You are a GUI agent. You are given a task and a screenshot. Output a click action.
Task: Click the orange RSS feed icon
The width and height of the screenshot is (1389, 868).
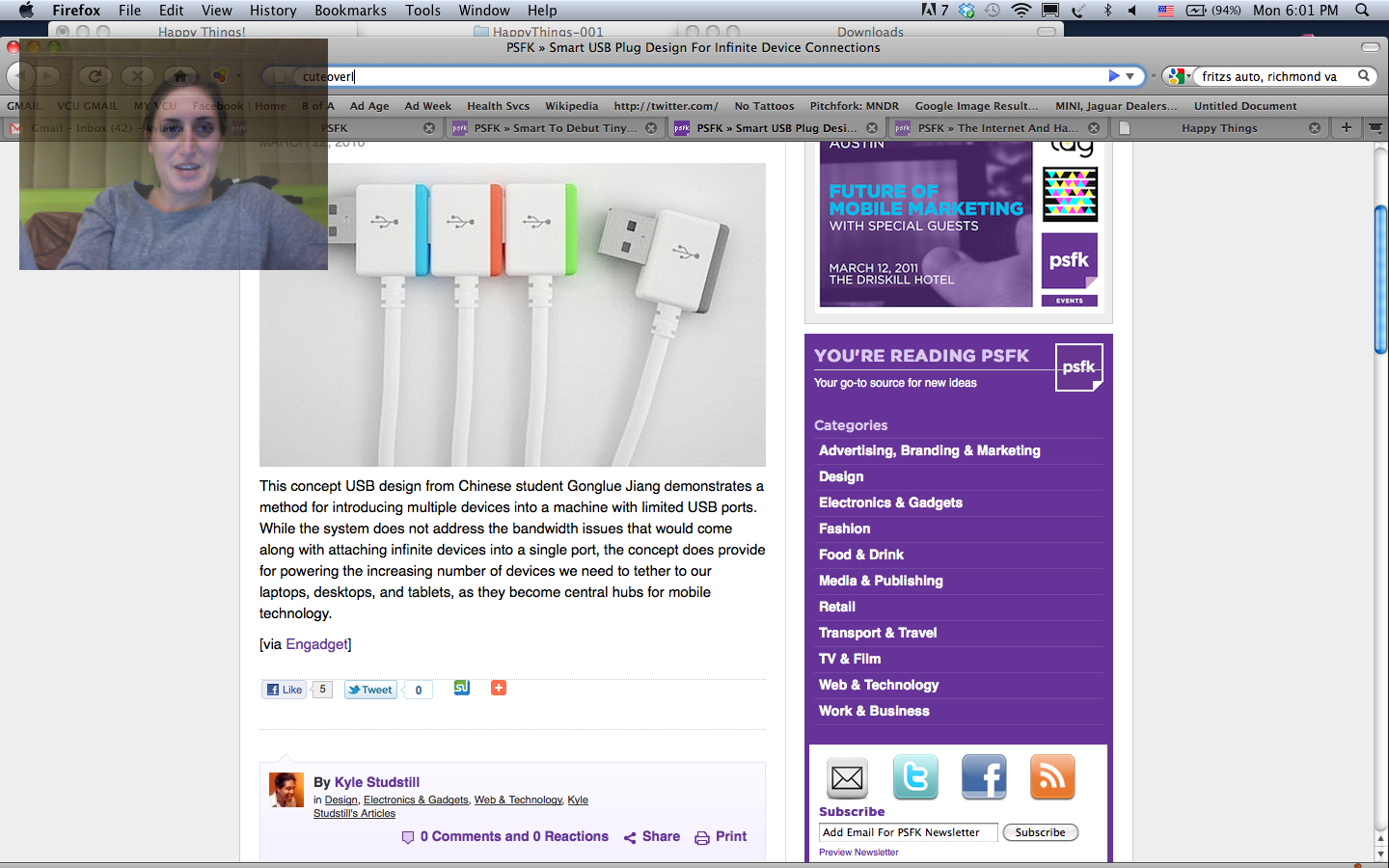coord(1052,777)
